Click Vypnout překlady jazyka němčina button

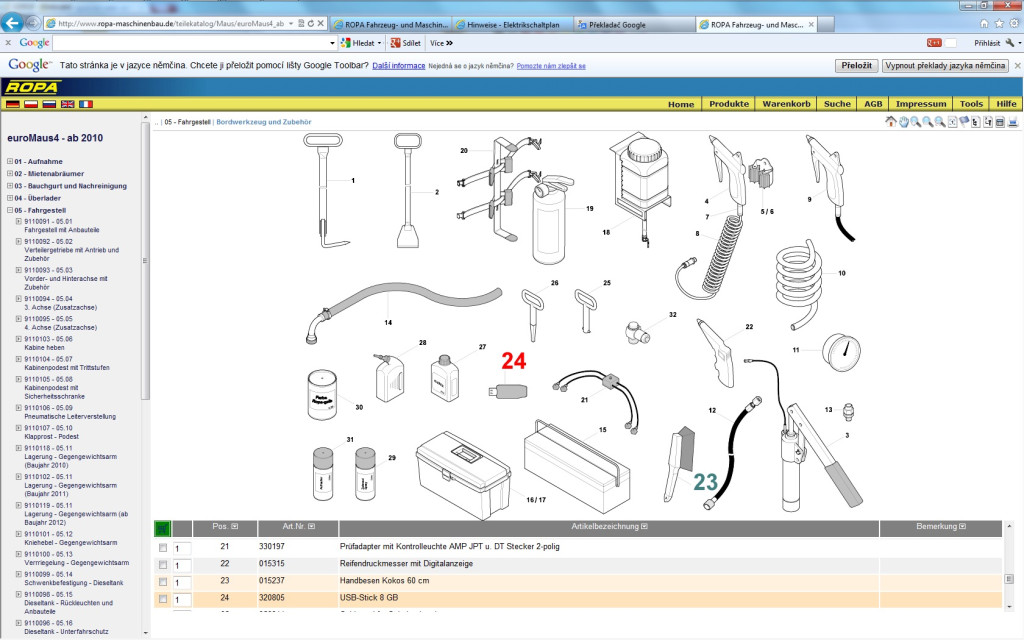coord(945,65)
